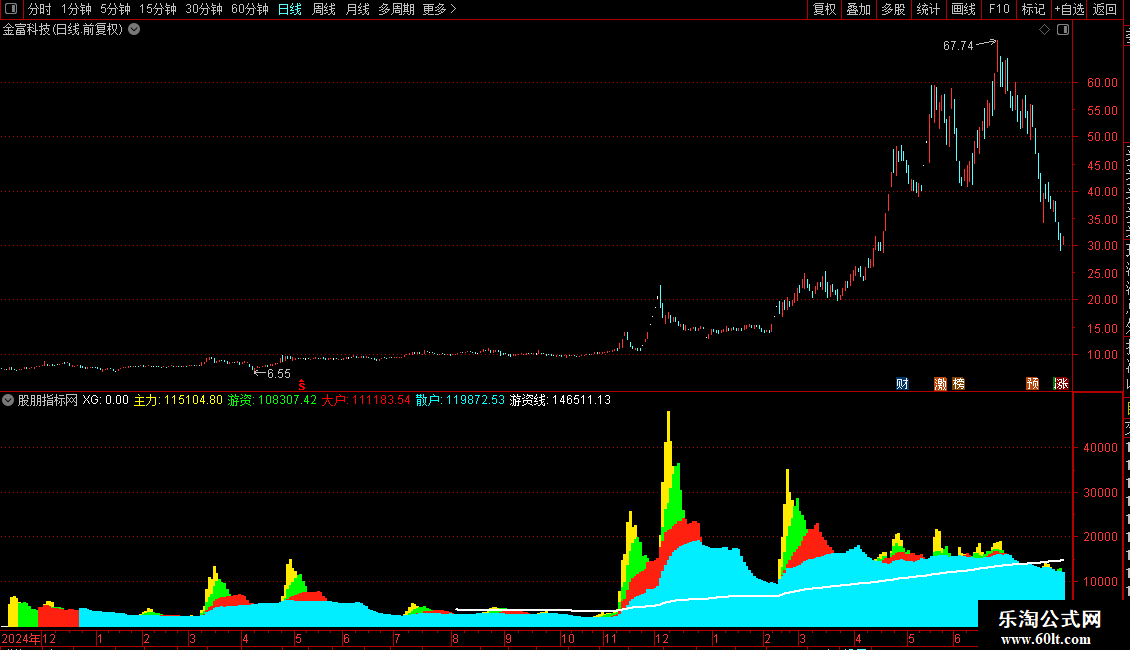Select the 5分钟 period
Image resolution: width=1130 pixels, height=650 pixels.
(115, 9)
